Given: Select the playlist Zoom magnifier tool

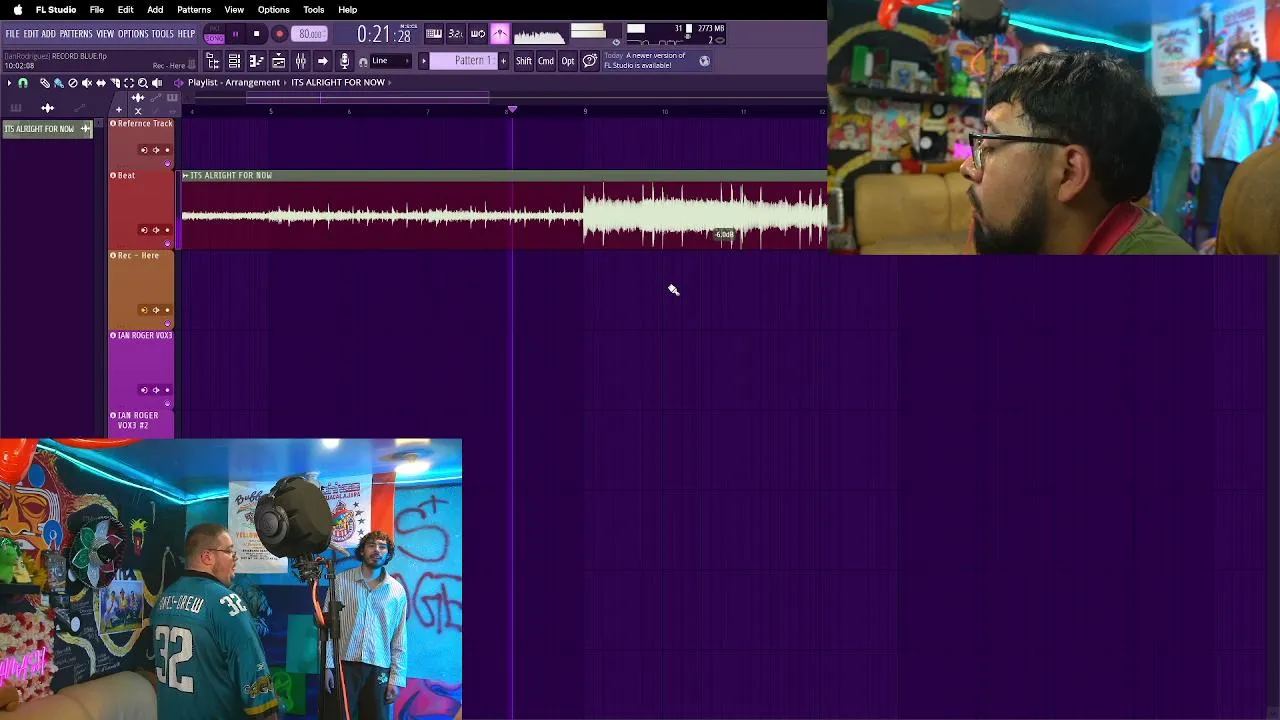Looking at the screenshot, I should click(143, 83).
